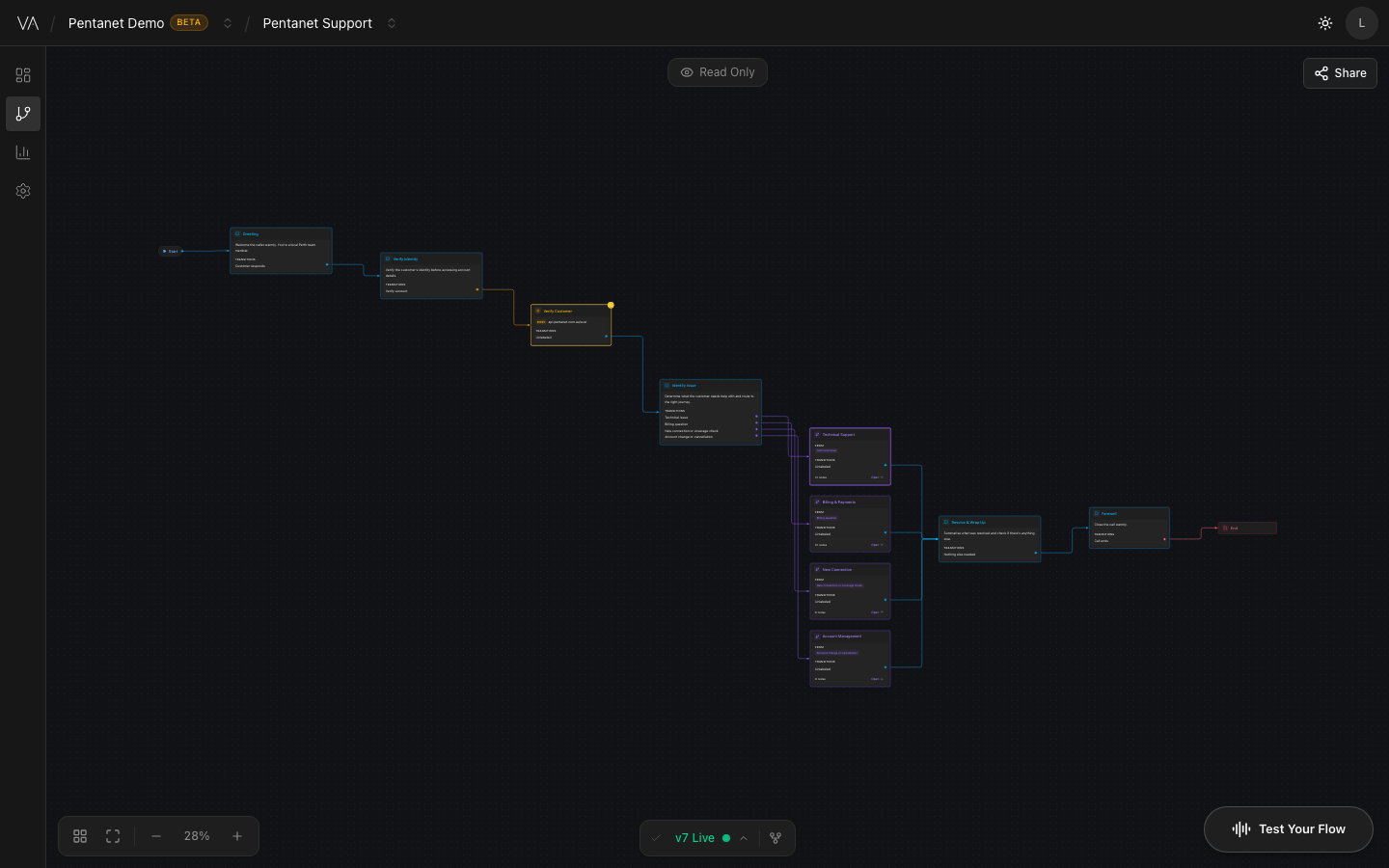The height and width of the screenshot is (868, 1389).
Task: Select the flow editor icon in the sidebar
Action: point(23,113)
